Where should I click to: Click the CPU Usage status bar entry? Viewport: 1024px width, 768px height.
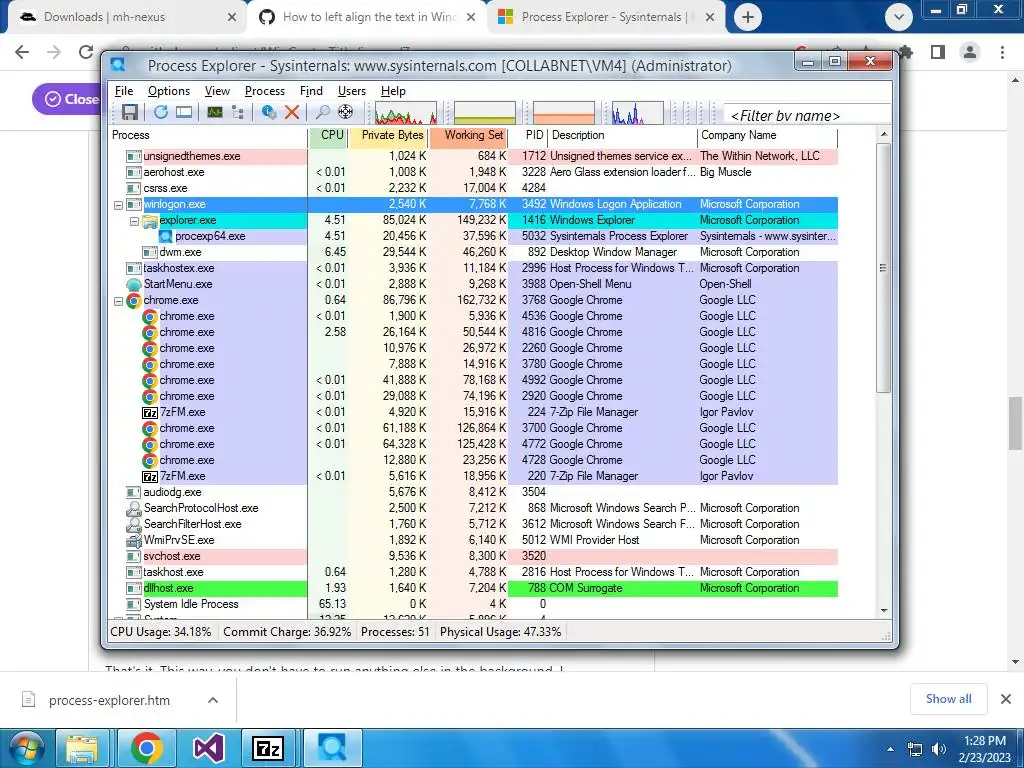click(161, 632)
